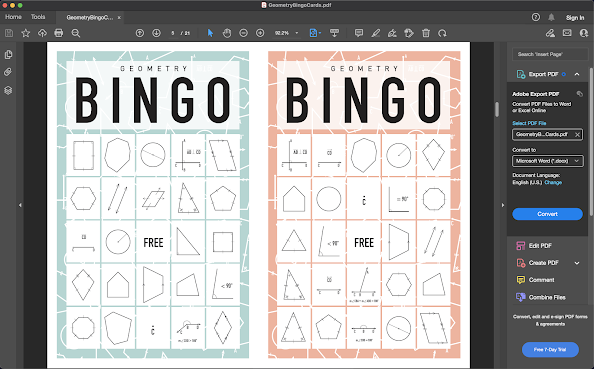The height and width of the screenshot is (369, 594).
Task: Click the fill and sign pen icon
Action: click(x=550, y=33)
